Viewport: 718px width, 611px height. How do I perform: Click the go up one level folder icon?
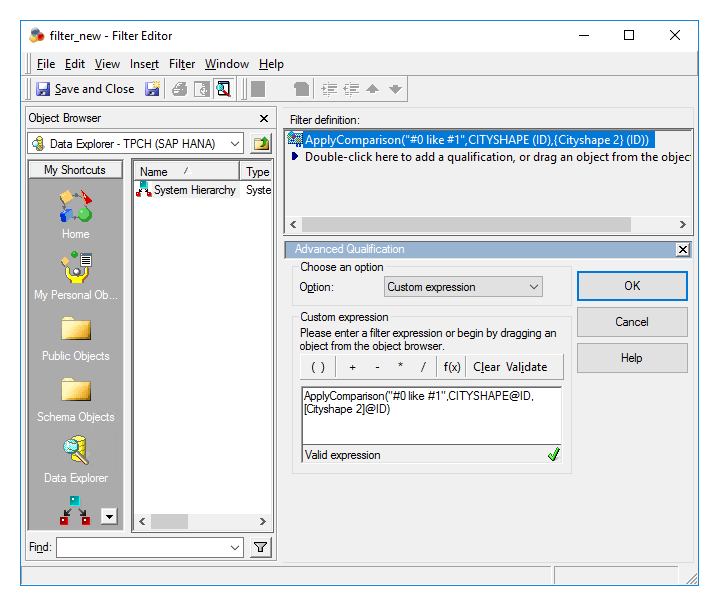pyautogui.click(x=261, y=144)
